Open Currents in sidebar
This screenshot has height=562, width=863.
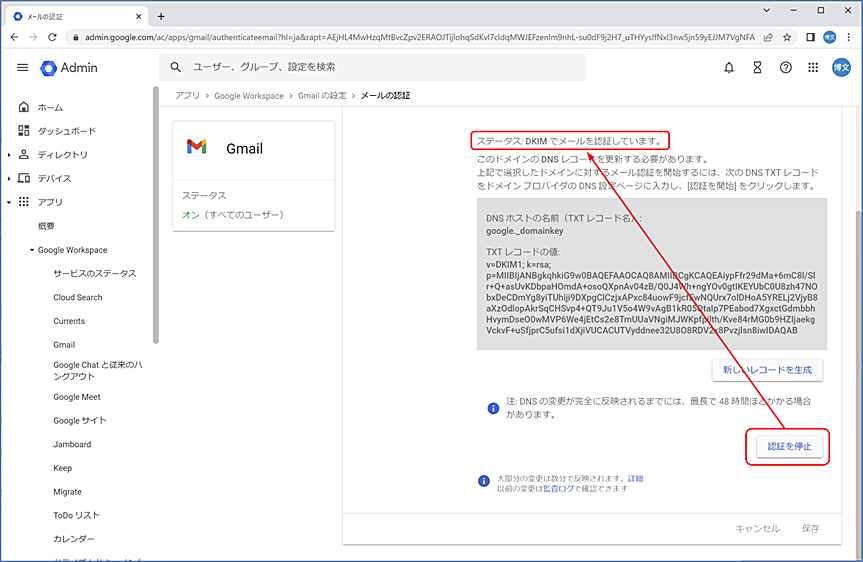pos(69,321)
